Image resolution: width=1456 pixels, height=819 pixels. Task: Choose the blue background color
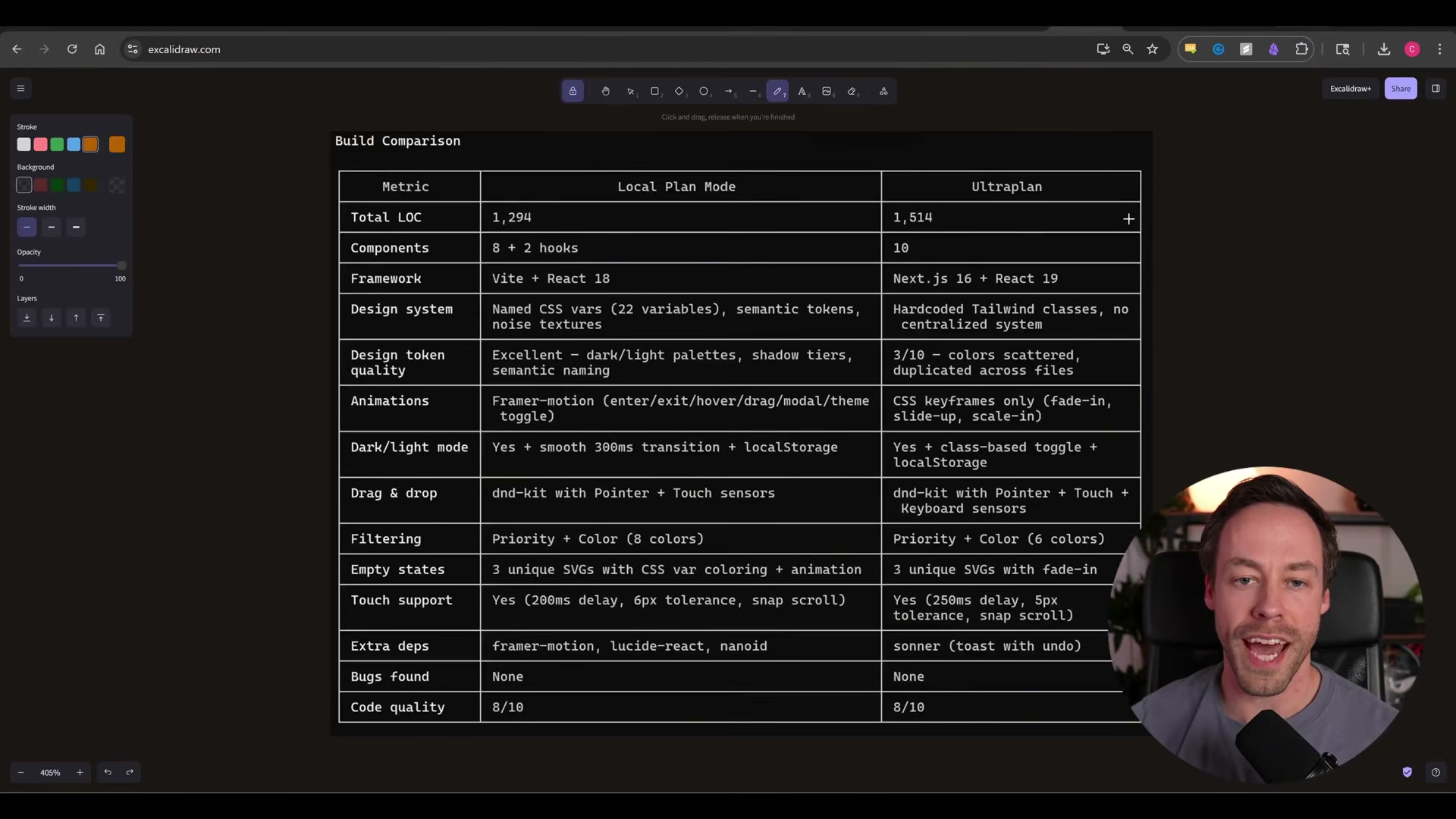[x=74, y=185]
